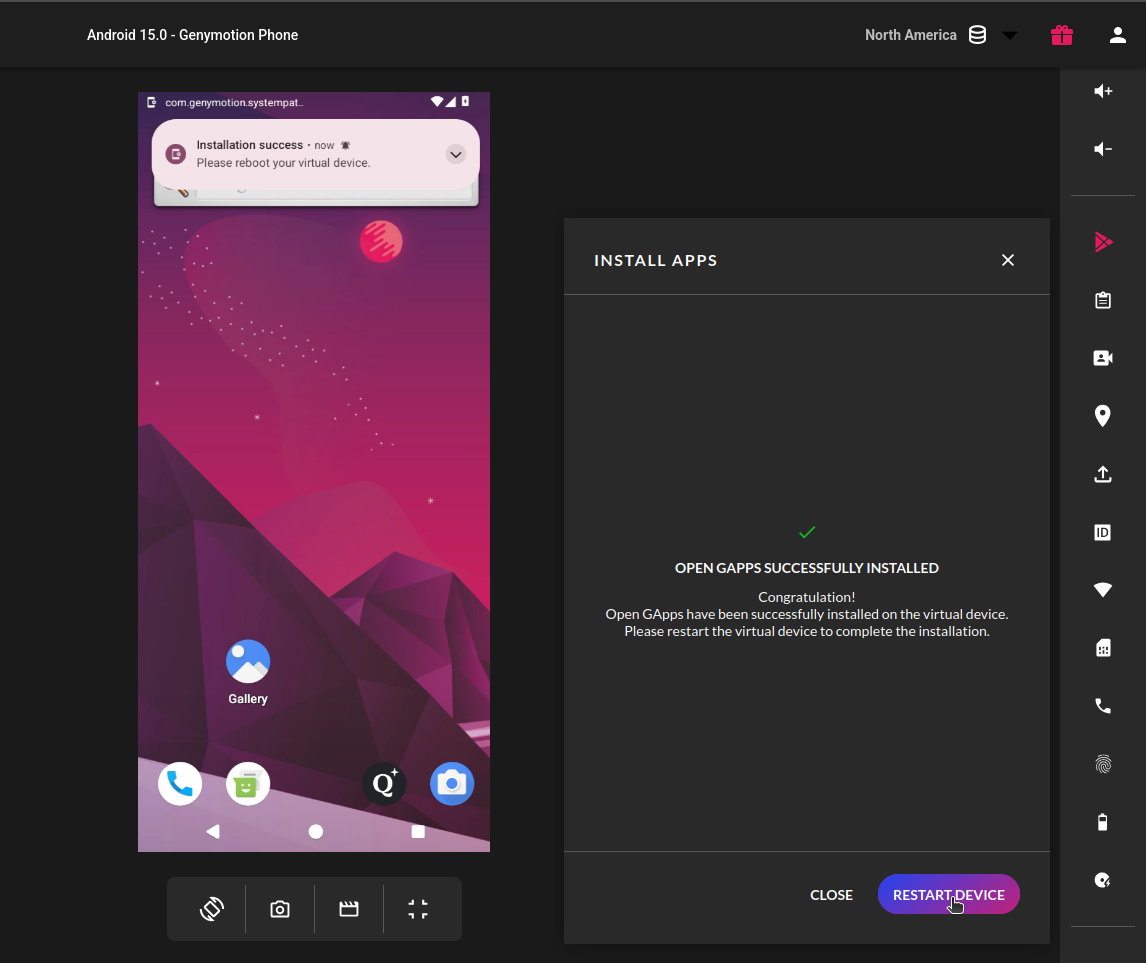This screenshot has width=1146, height=963.
Task: Open the baseband SIM widget
Action: pyautogui.click(x=1102, y=648)
